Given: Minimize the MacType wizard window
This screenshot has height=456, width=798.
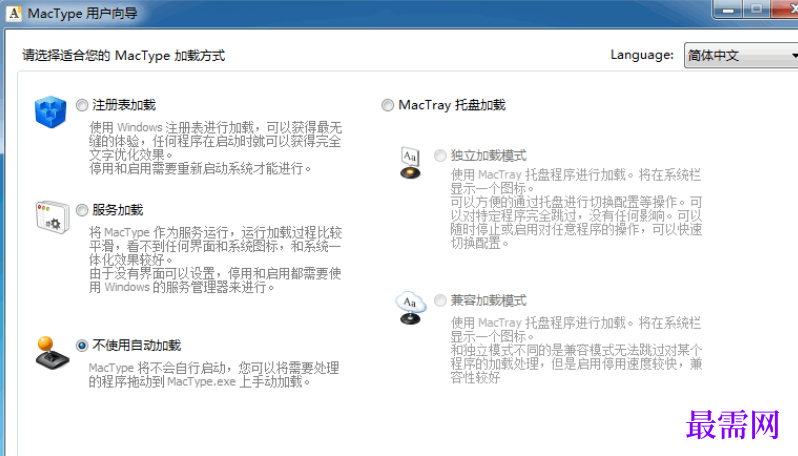Looking at the screenshot, I should [x=728, y=9].
